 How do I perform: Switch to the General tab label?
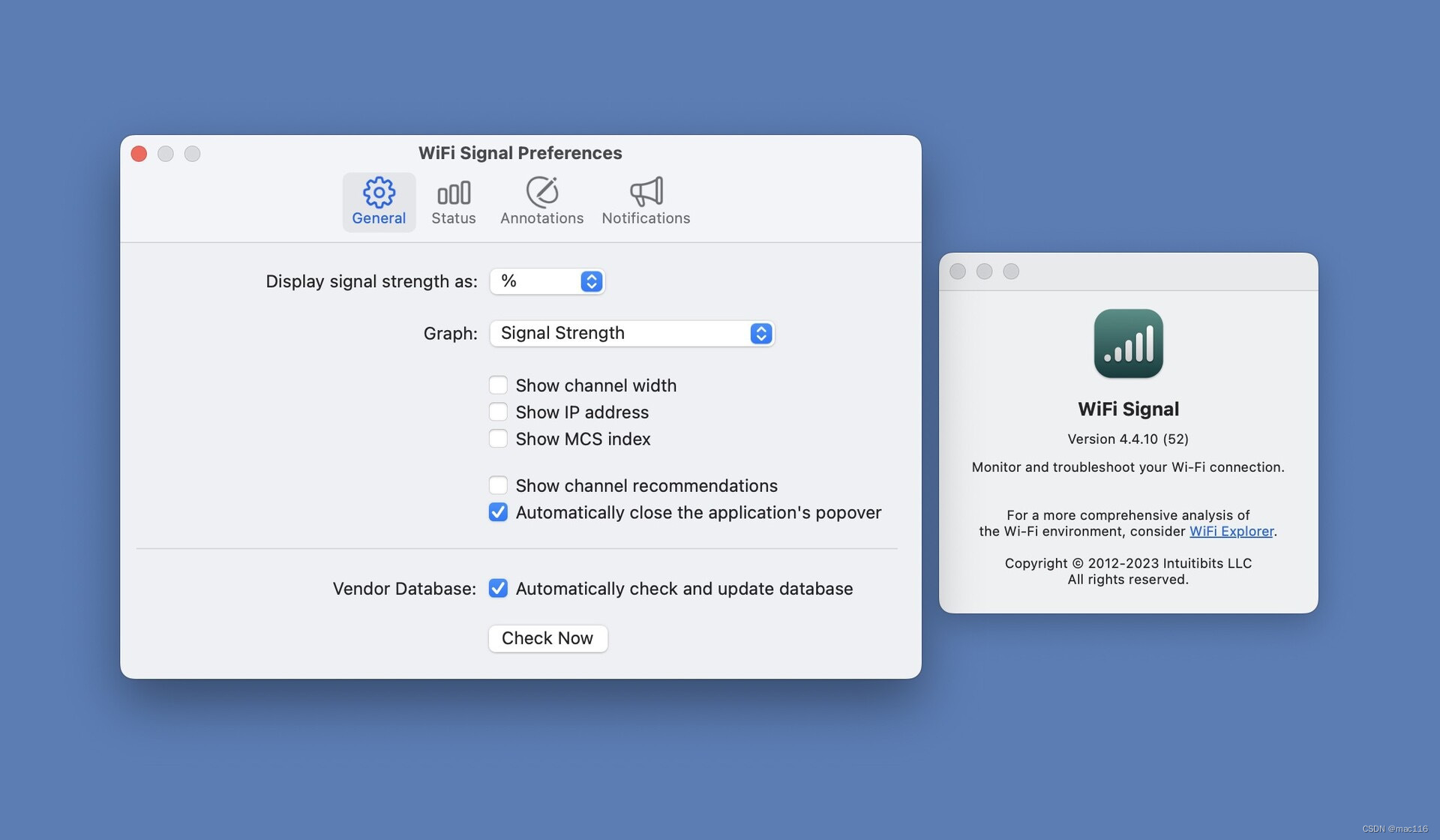(x=379, y=218)
